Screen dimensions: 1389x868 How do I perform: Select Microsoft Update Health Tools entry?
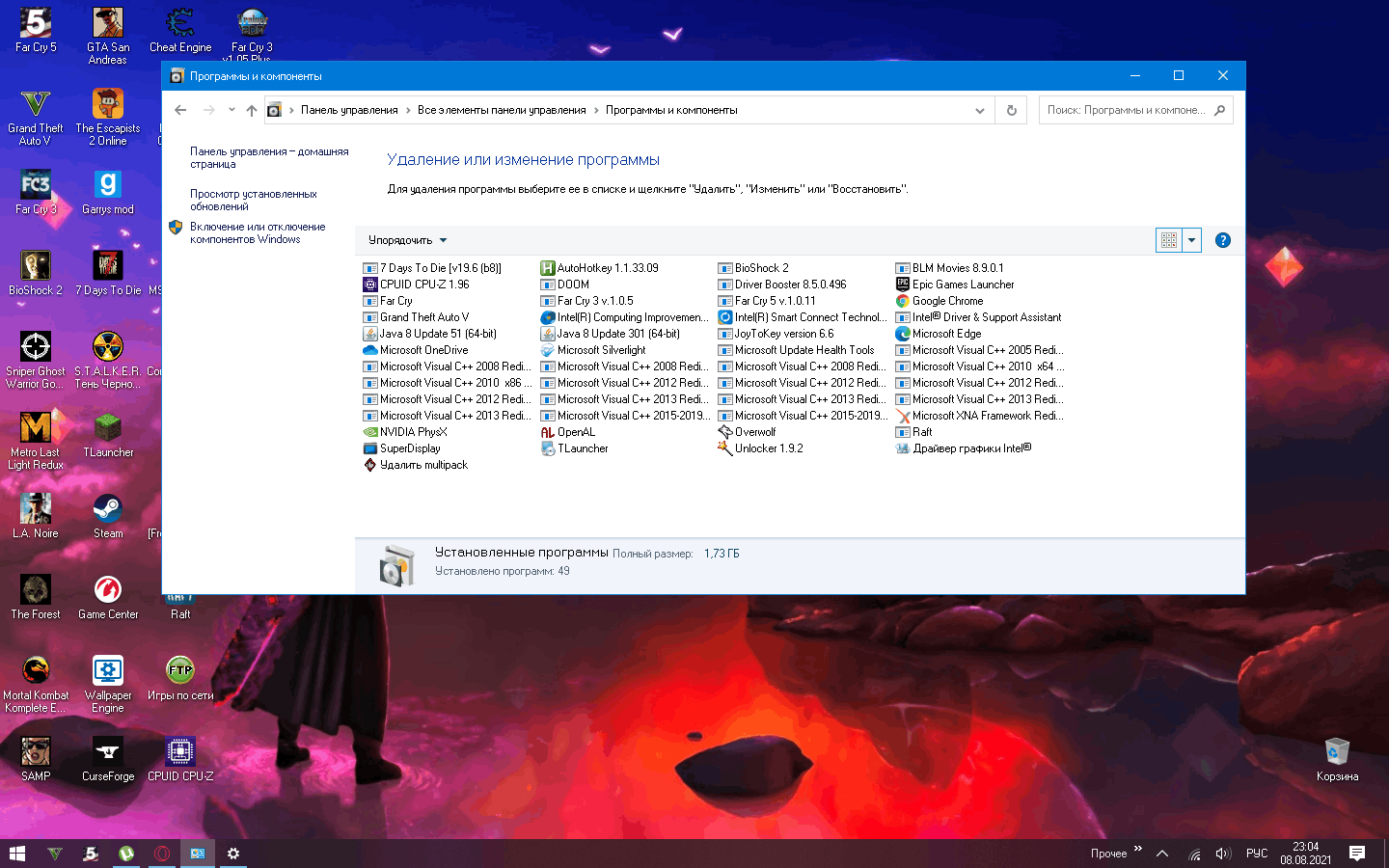click(x=797, y=350)
